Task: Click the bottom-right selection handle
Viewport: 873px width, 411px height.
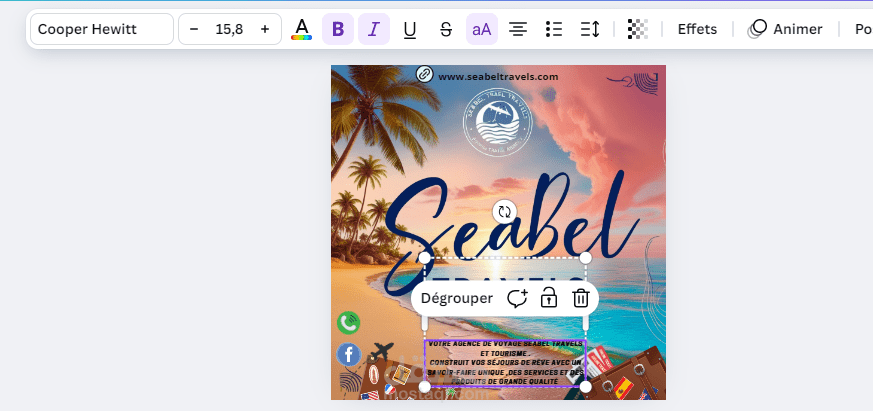Action: (x=585, y=386)
